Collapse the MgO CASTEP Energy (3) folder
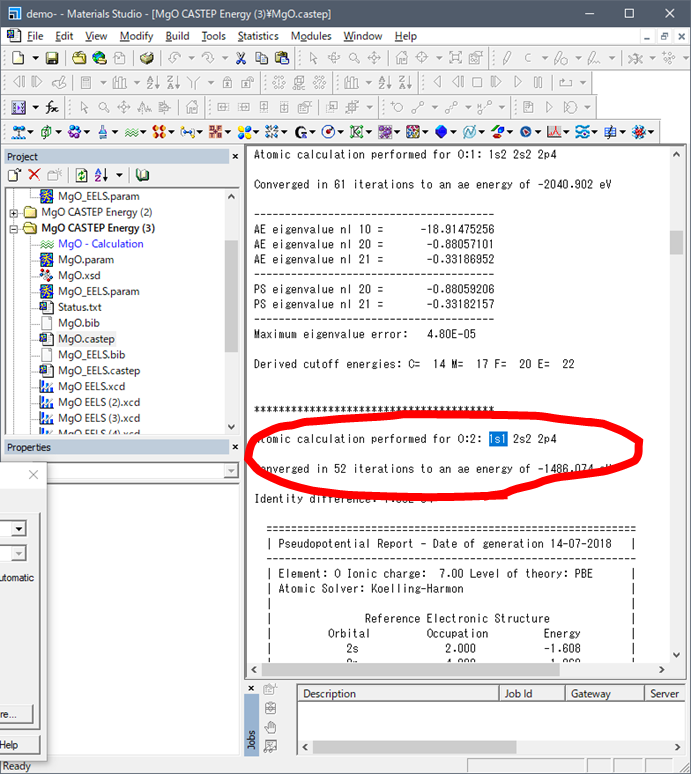This screenshot has width=691, height=774. (14, 229)
